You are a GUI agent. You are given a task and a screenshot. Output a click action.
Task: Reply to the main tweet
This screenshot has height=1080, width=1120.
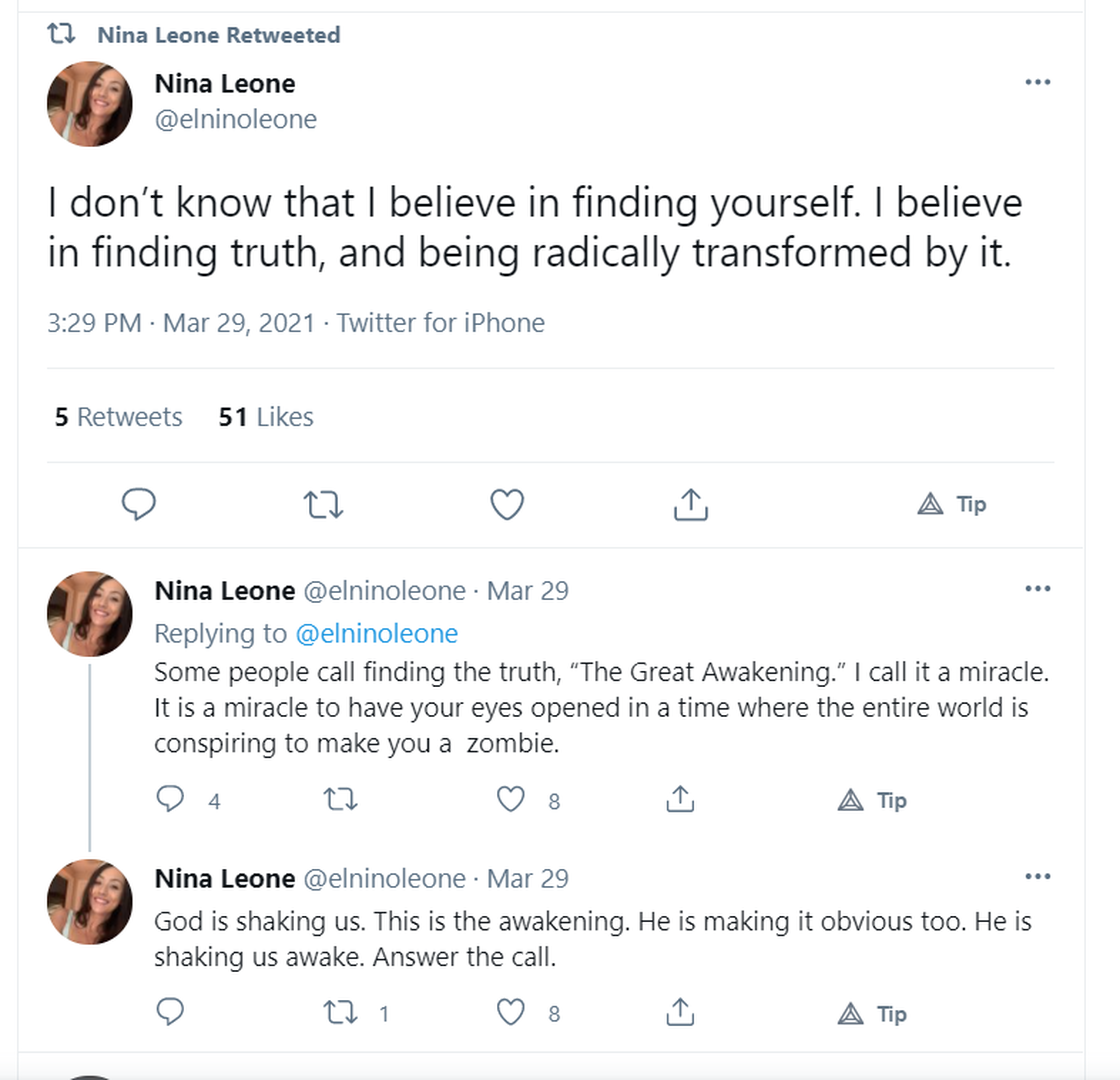click(x=138, y=505)
